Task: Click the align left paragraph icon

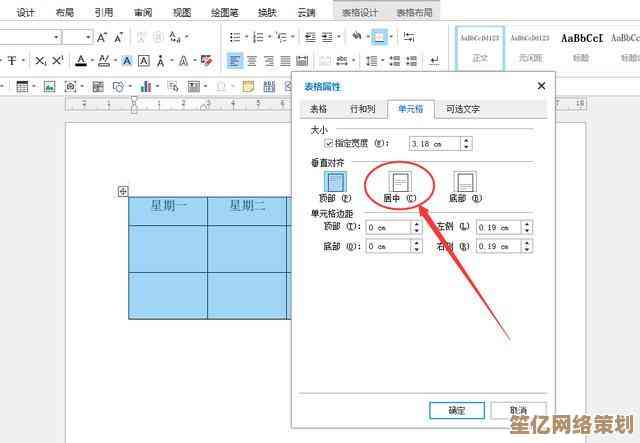Action: pos(234,61)
